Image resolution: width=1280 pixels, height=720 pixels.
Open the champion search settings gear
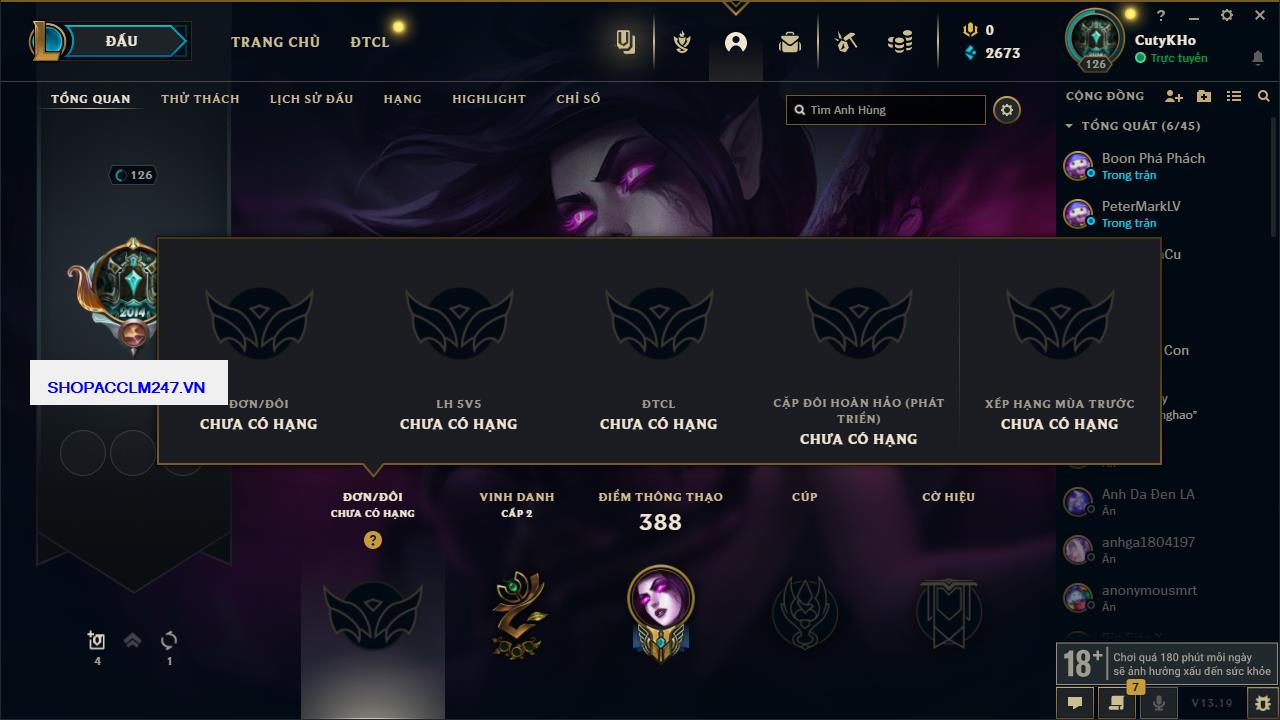(1007, 110)
